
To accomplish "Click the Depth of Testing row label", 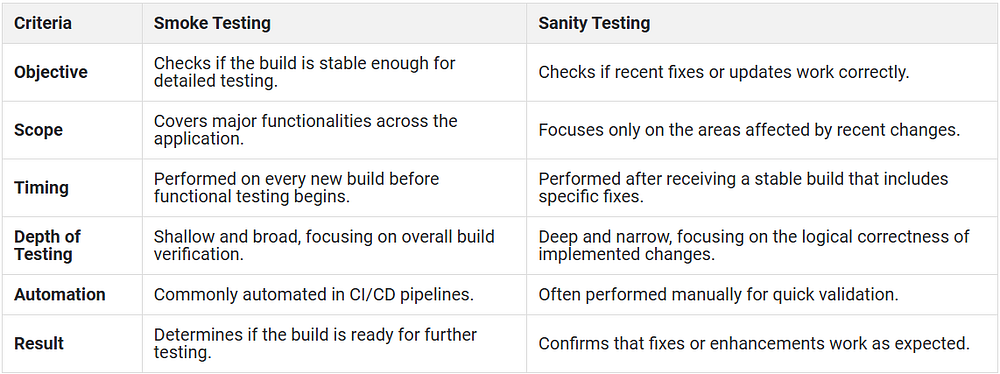I will [47, 246].
